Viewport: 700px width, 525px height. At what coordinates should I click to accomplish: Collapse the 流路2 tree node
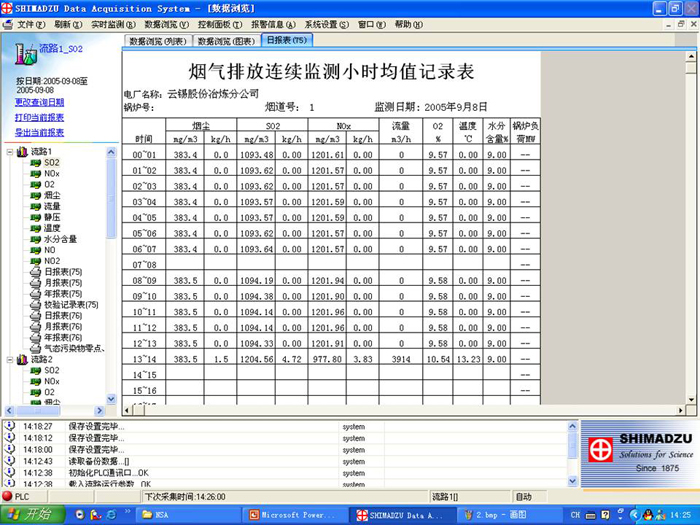tap(9, 359)
